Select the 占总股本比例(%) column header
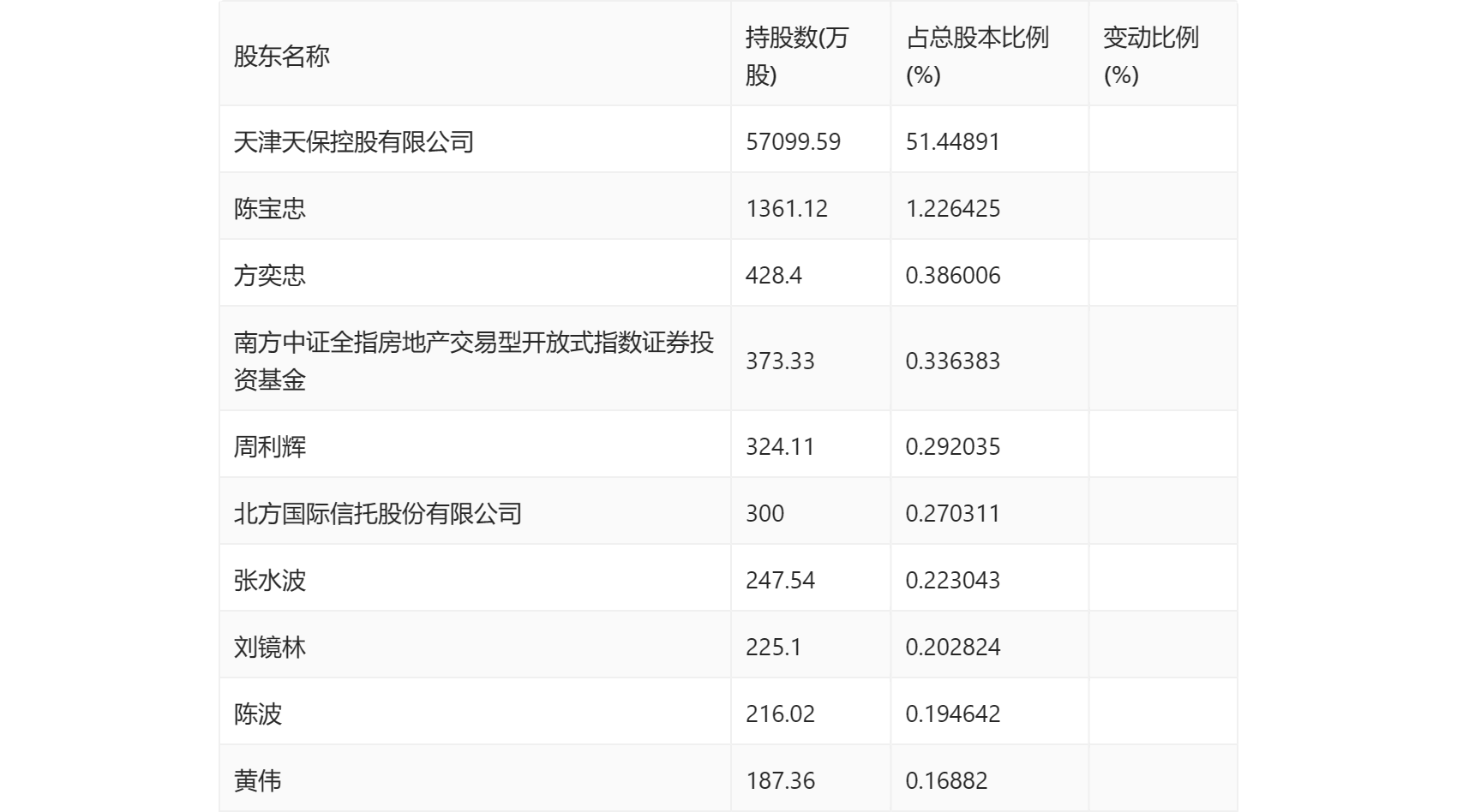The image size is (1457, 812). click(x=977, y=57)
